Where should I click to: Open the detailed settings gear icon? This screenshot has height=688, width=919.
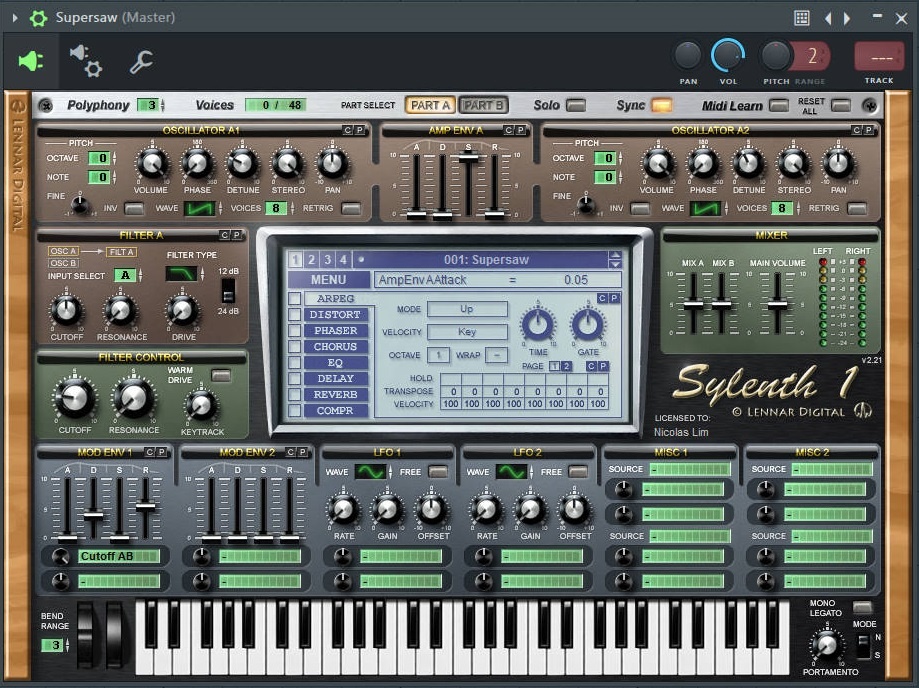click(x=88, y=62)
